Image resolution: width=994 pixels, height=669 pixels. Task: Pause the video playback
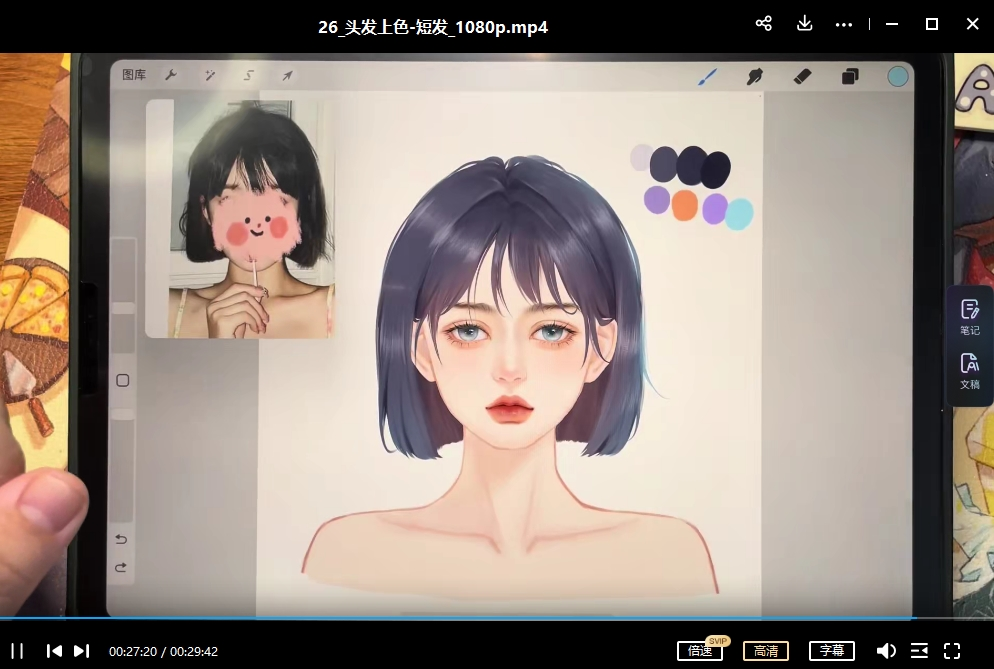click(17, 651)
